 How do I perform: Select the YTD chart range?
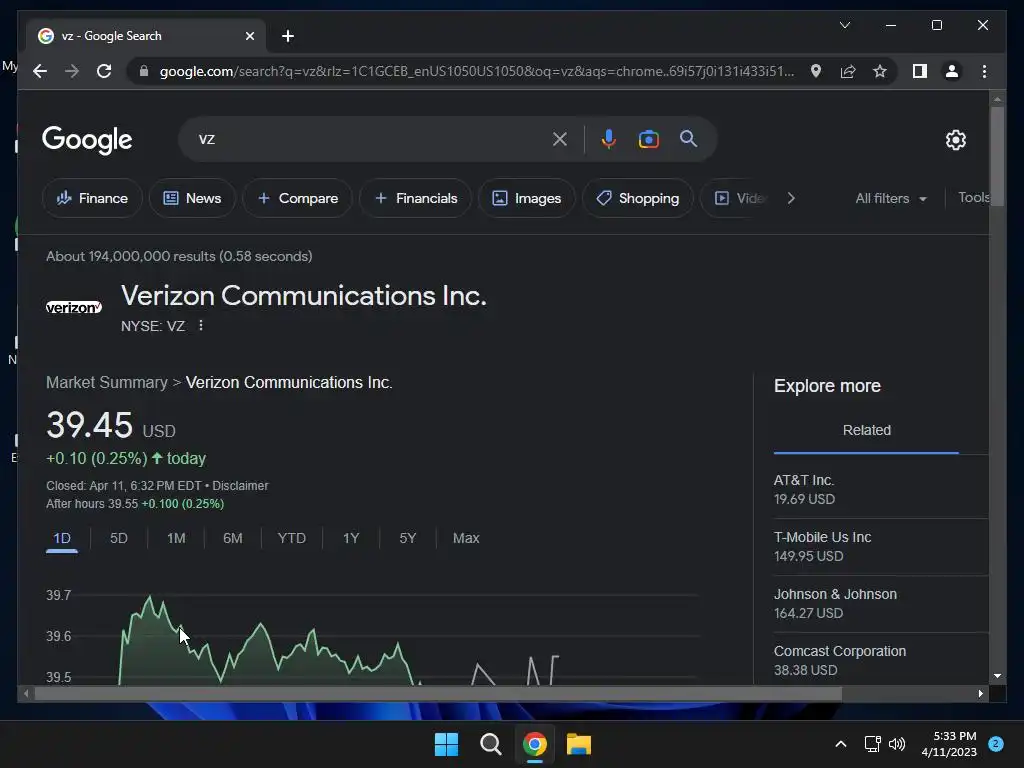[291, 538]
